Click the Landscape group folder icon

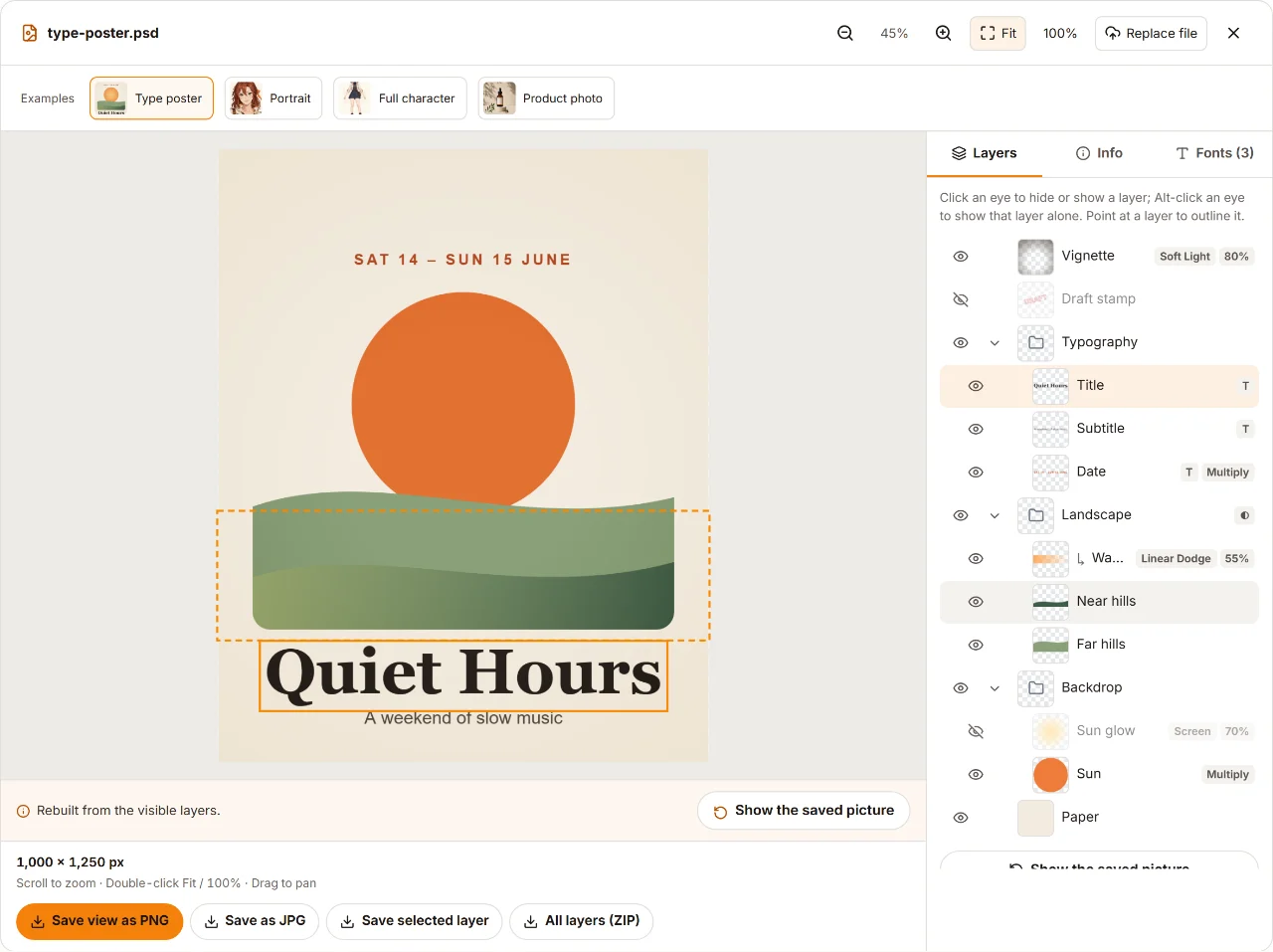(1035, 515)
